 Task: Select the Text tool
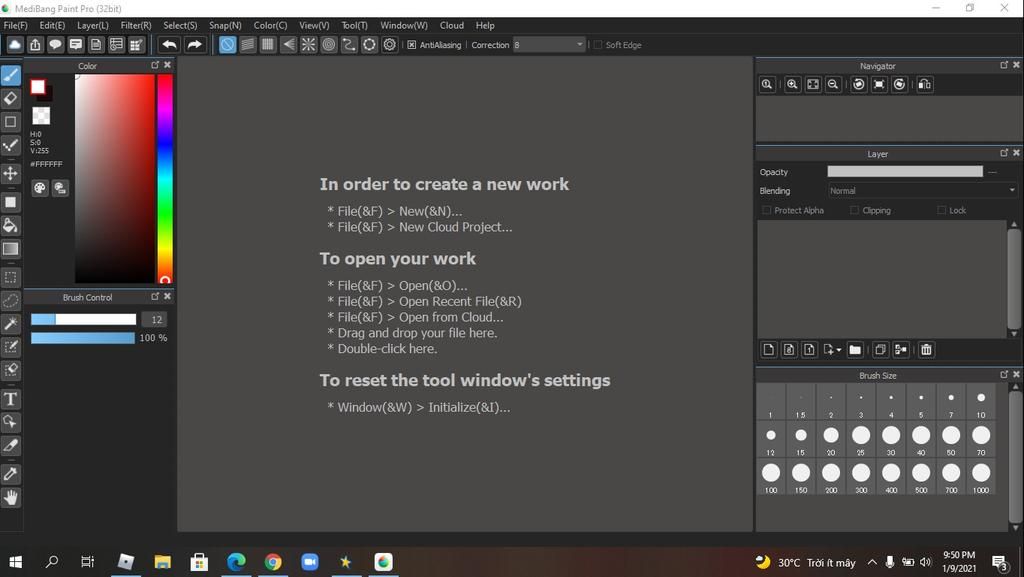click(x=10, y=399)
